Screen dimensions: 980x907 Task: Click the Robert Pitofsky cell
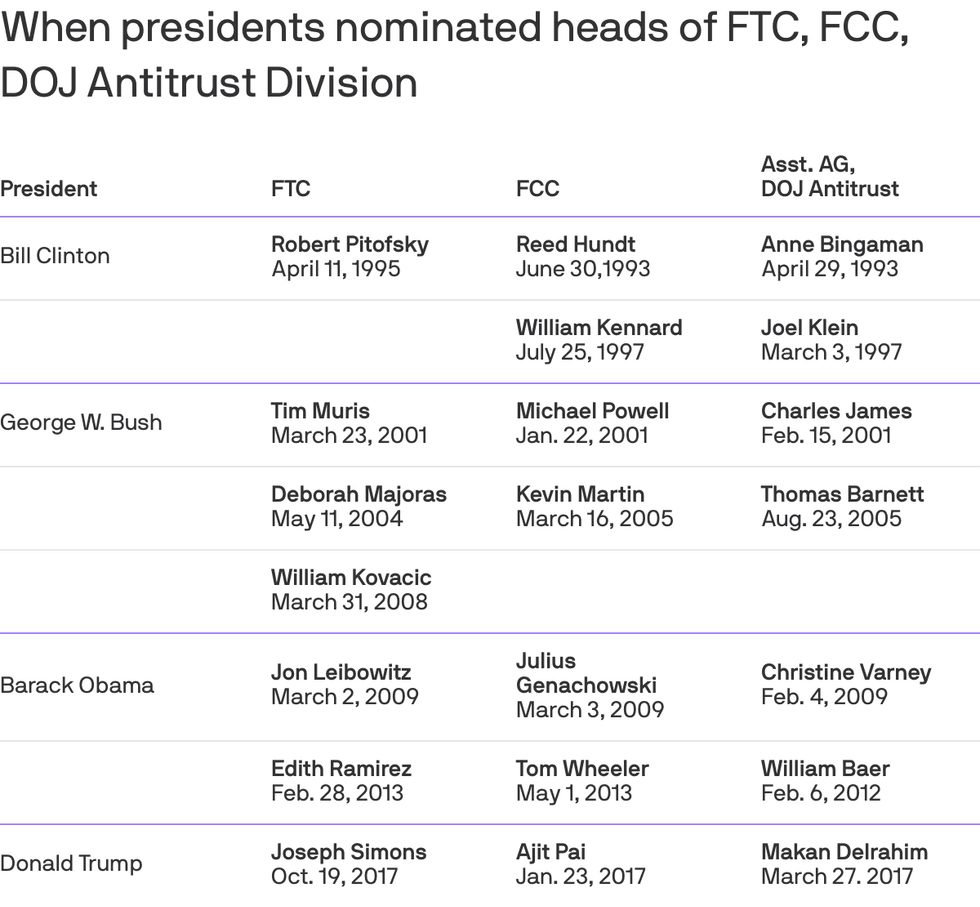(x=349, y=256)
